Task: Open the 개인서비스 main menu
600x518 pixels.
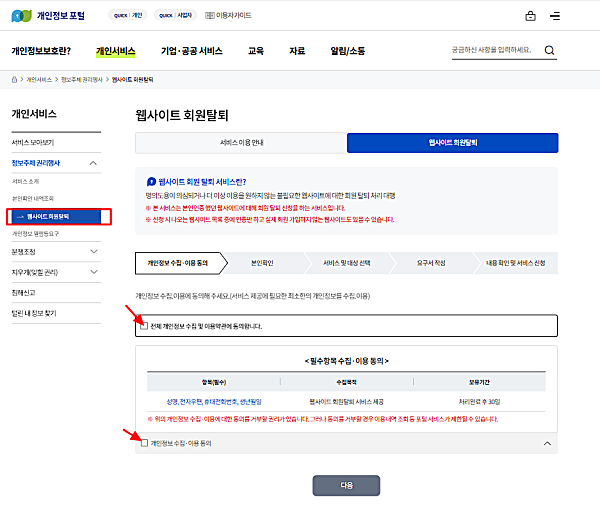Action: 116,51
